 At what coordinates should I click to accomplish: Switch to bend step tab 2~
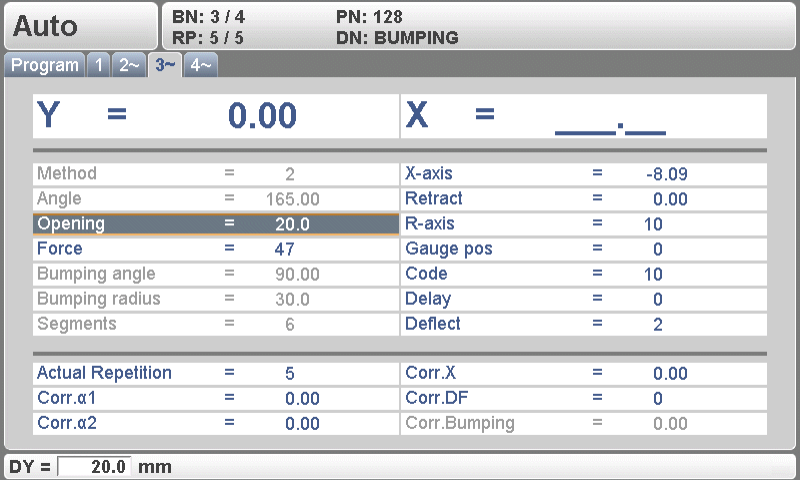129,65
